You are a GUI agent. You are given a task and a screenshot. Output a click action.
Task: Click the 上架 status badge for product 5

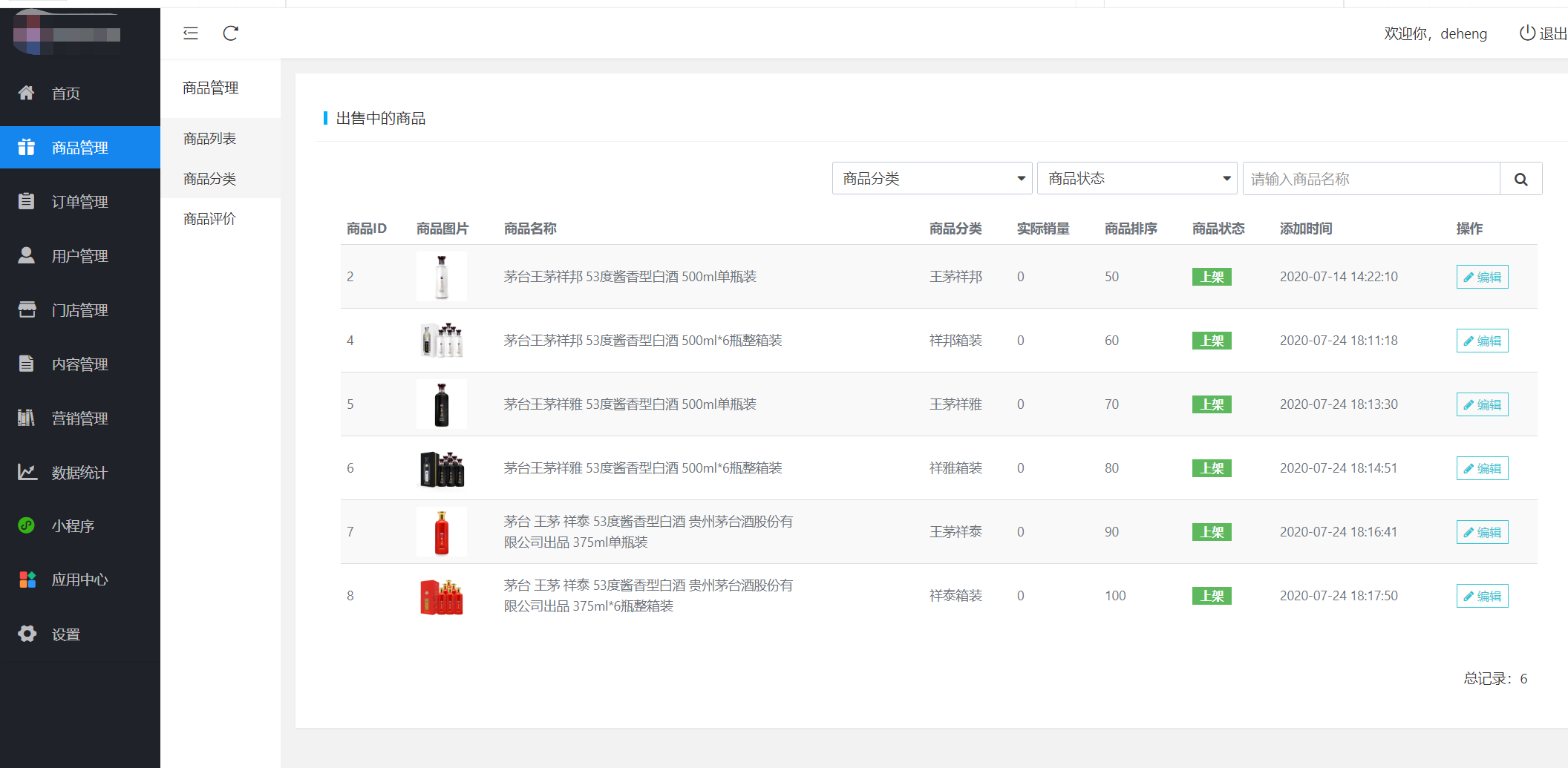pos(1212,404)
